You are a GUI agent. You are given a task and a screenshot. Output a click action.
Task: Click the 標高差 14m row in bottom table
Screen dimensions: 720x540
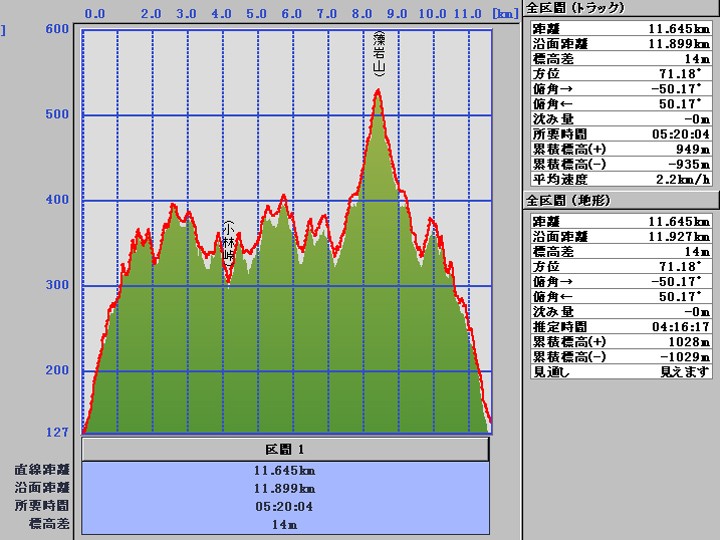[x=285, y=524]
